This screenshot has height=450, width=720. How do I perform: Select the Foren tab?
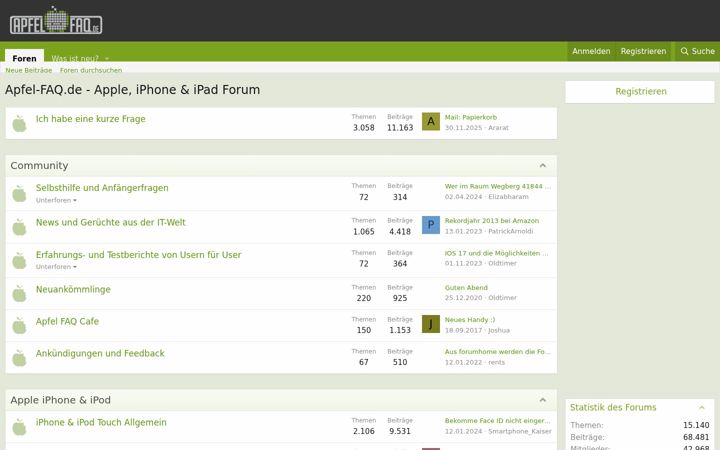(24, 58)
